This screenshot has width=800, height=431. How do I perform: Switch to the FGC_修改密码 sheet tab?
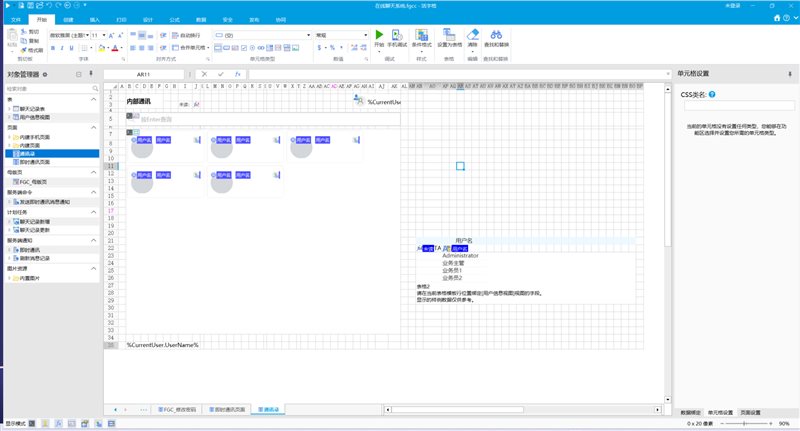[x=177, y=410]
